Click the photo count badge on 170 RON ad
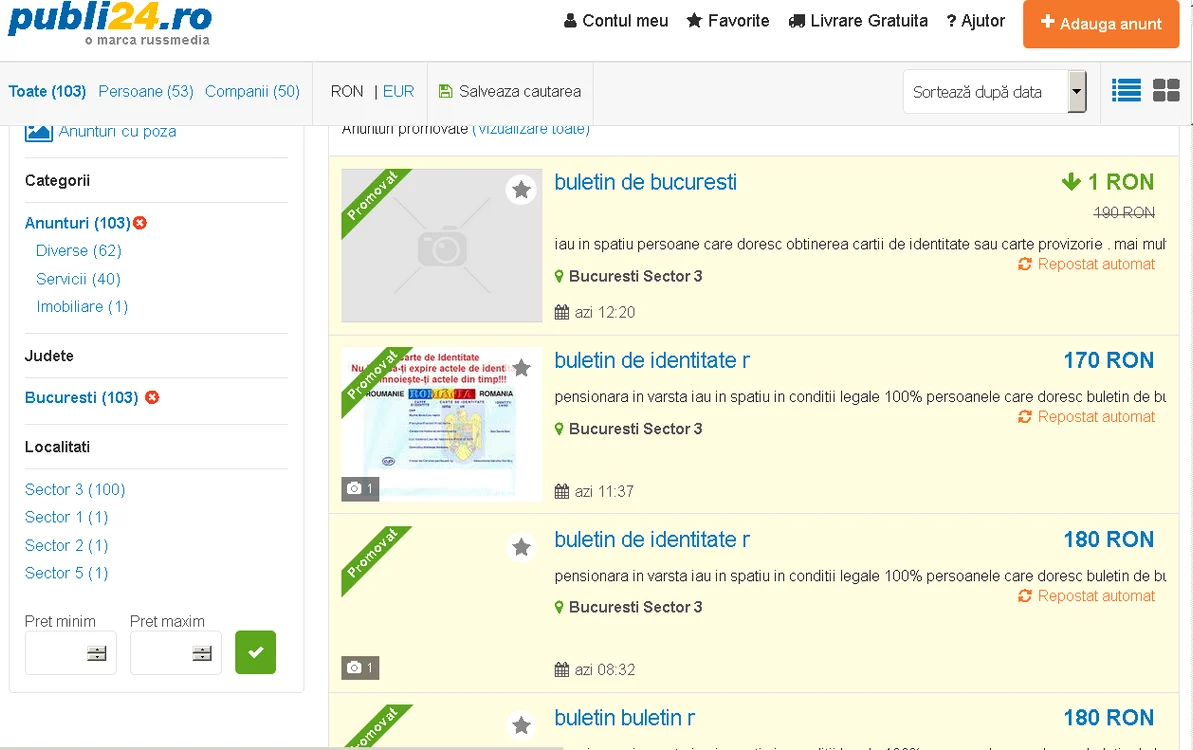The height and width of the screenshot is (750, 1193). (360, 488)
